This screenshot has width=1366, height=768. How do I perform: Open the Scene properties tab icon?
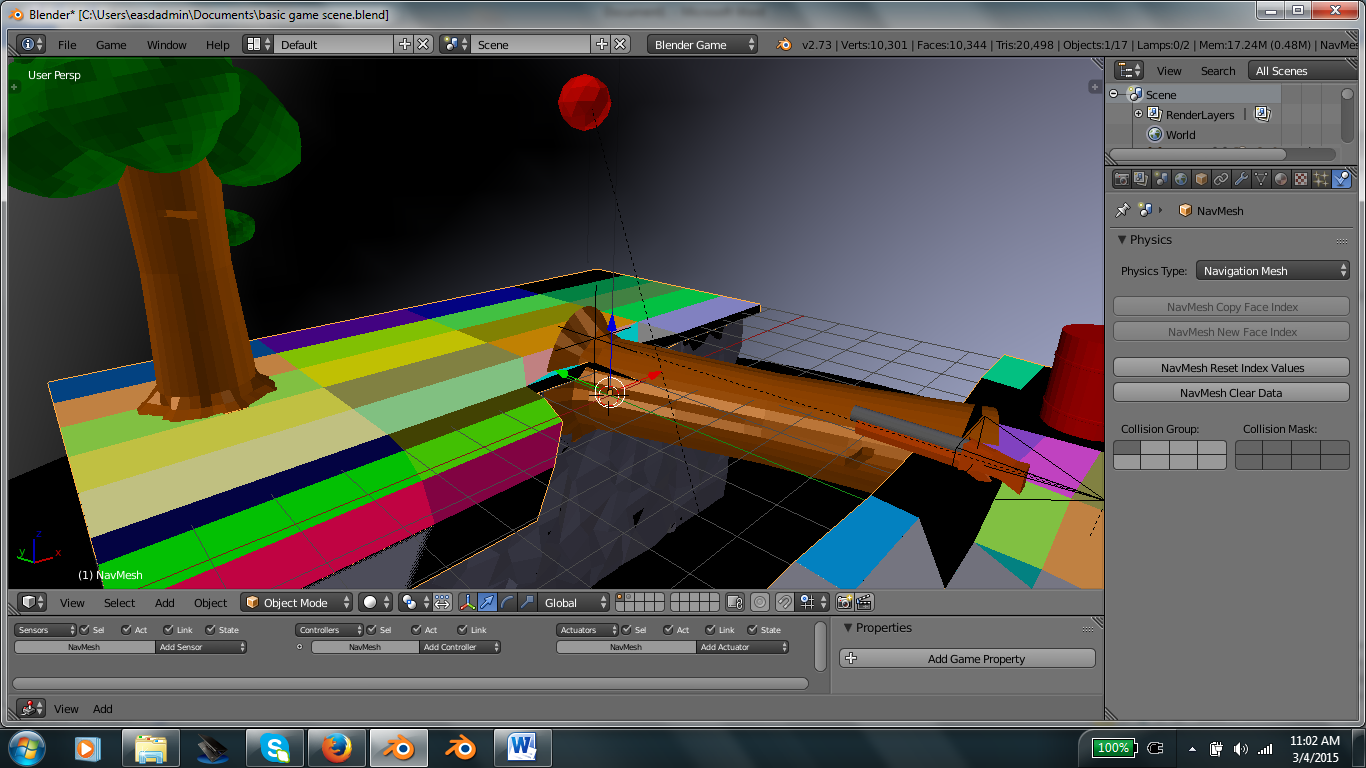click(x=1161, y=179)
